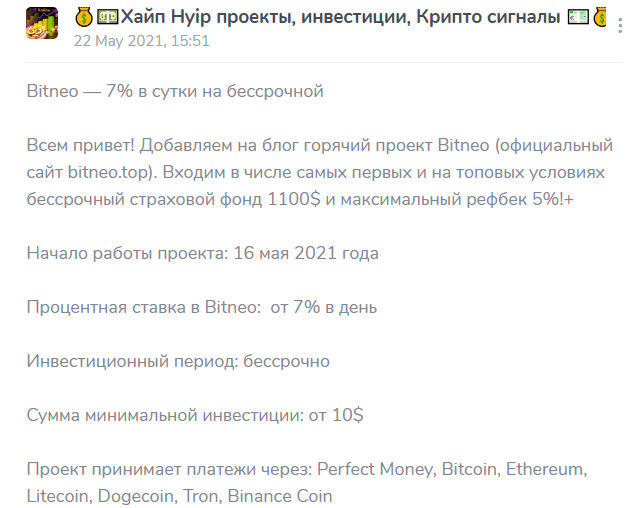Click the "Инвестиционный период: бессрочно" line
This screenshot has height=508, width=630.
pos(178,361)
